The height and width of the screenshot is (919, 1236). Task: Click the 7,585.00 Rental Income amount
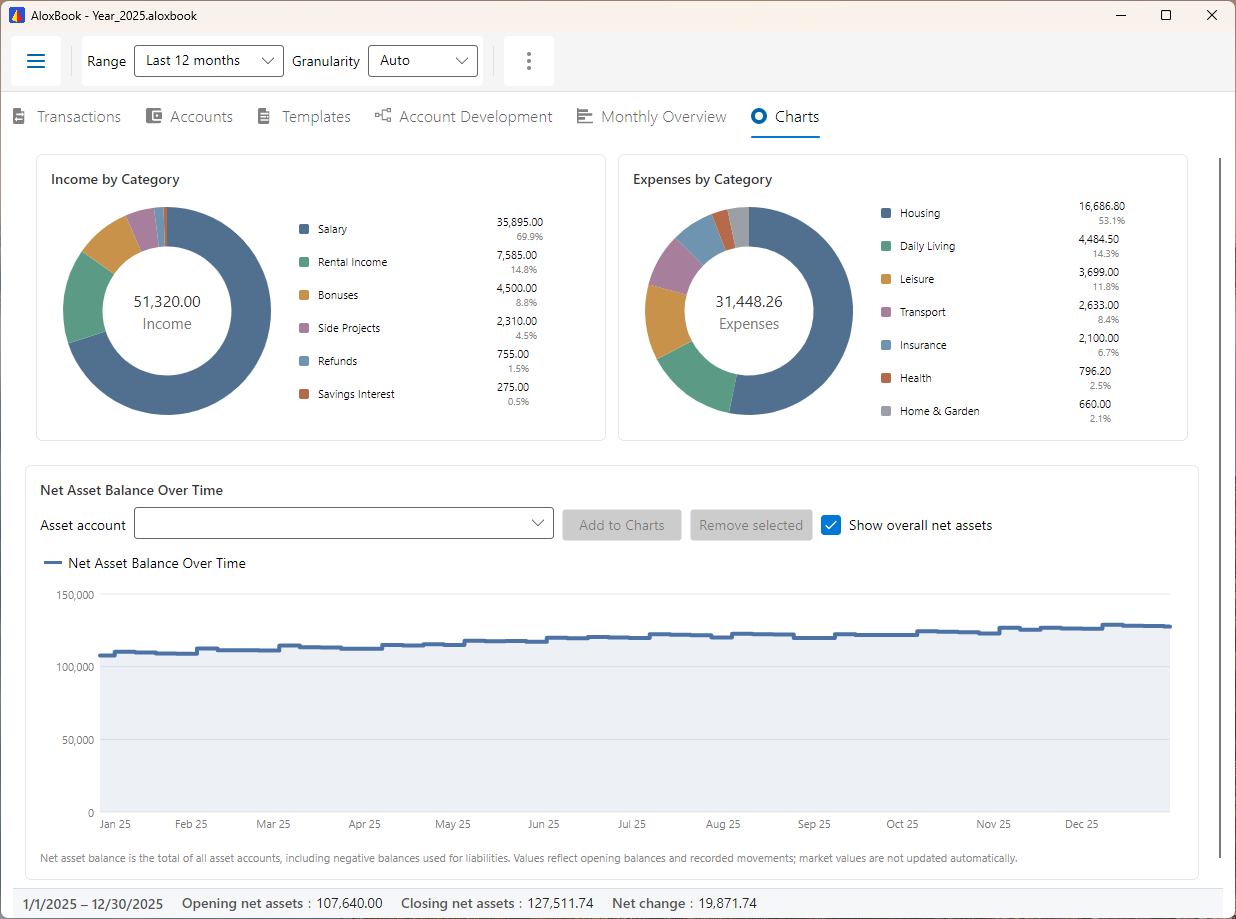click(x=517, y=255)
